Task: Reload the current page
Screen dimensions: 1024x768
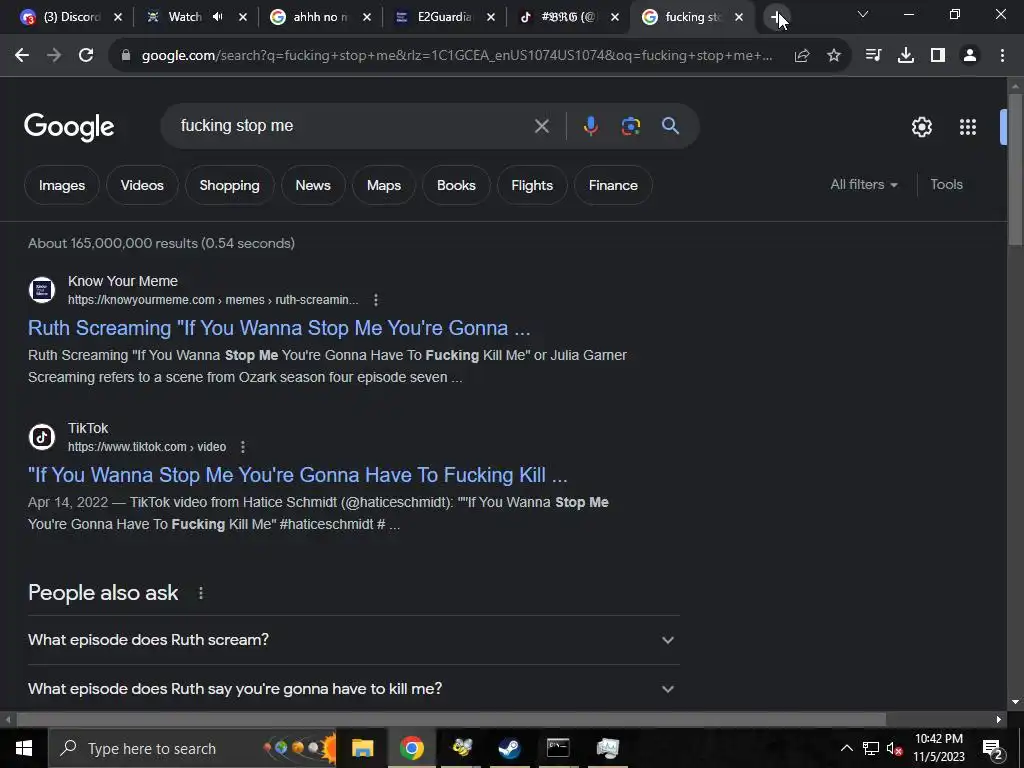Action: pyautogui.click(x=86, y=56)
